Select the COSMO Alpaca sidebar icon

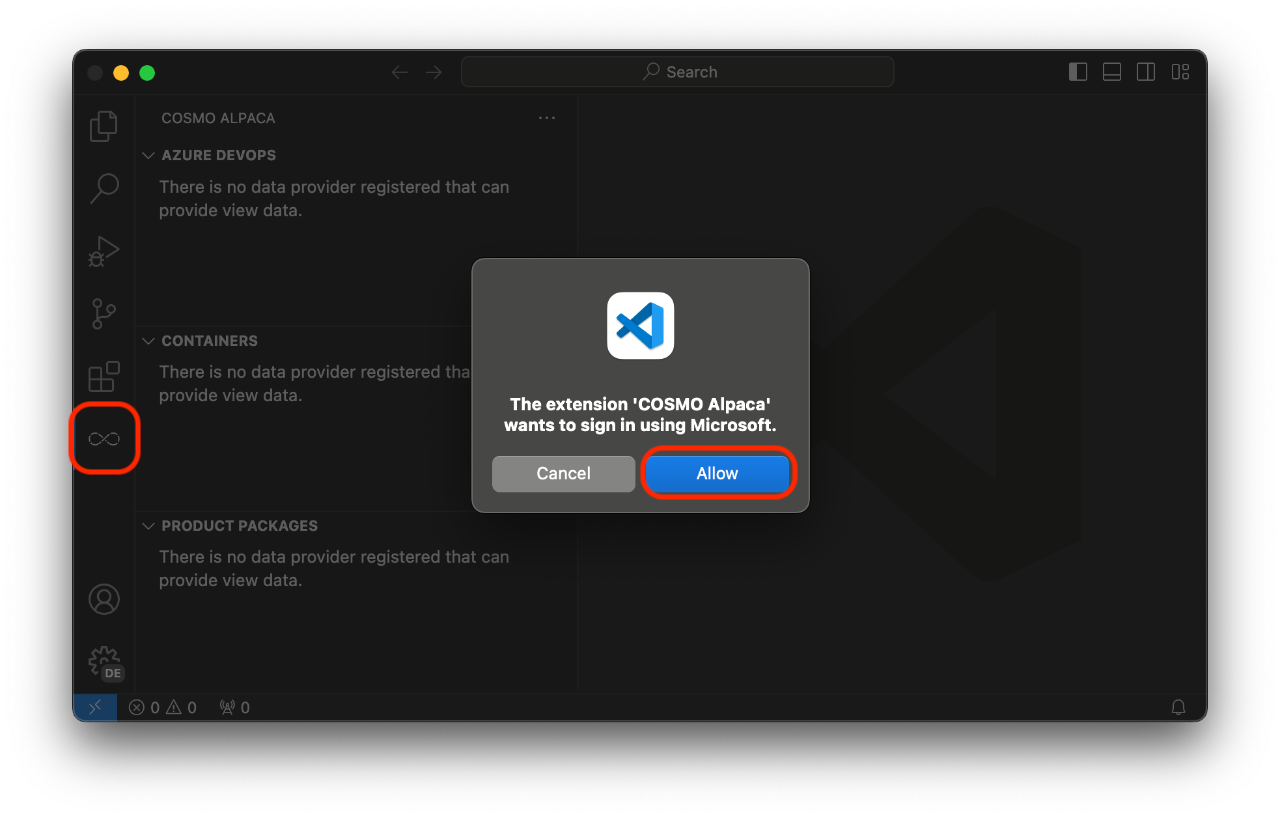pyautogui.click(x=103, y=438)
